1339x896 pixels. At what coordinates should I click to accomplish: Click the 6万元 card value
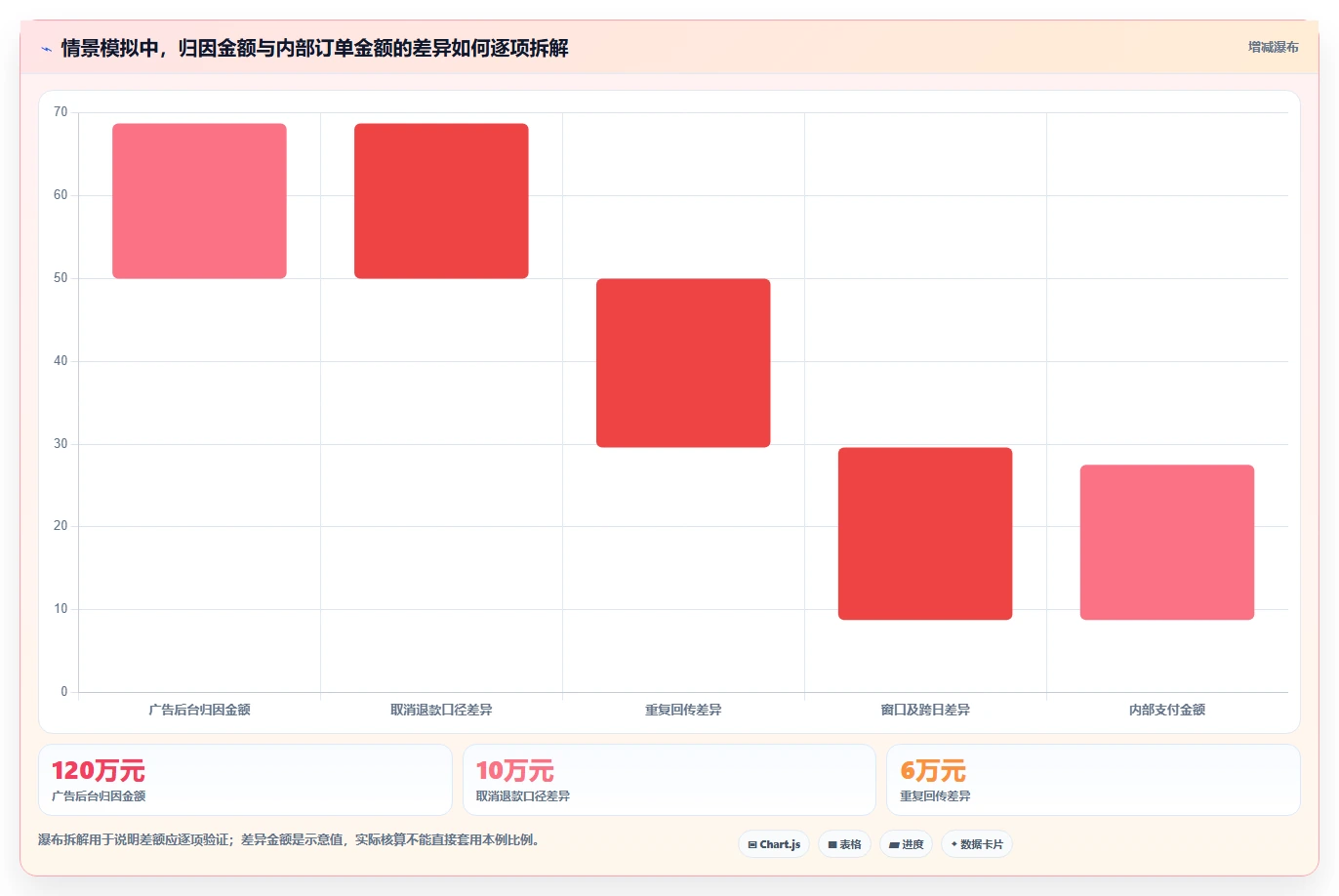point(933,771)
